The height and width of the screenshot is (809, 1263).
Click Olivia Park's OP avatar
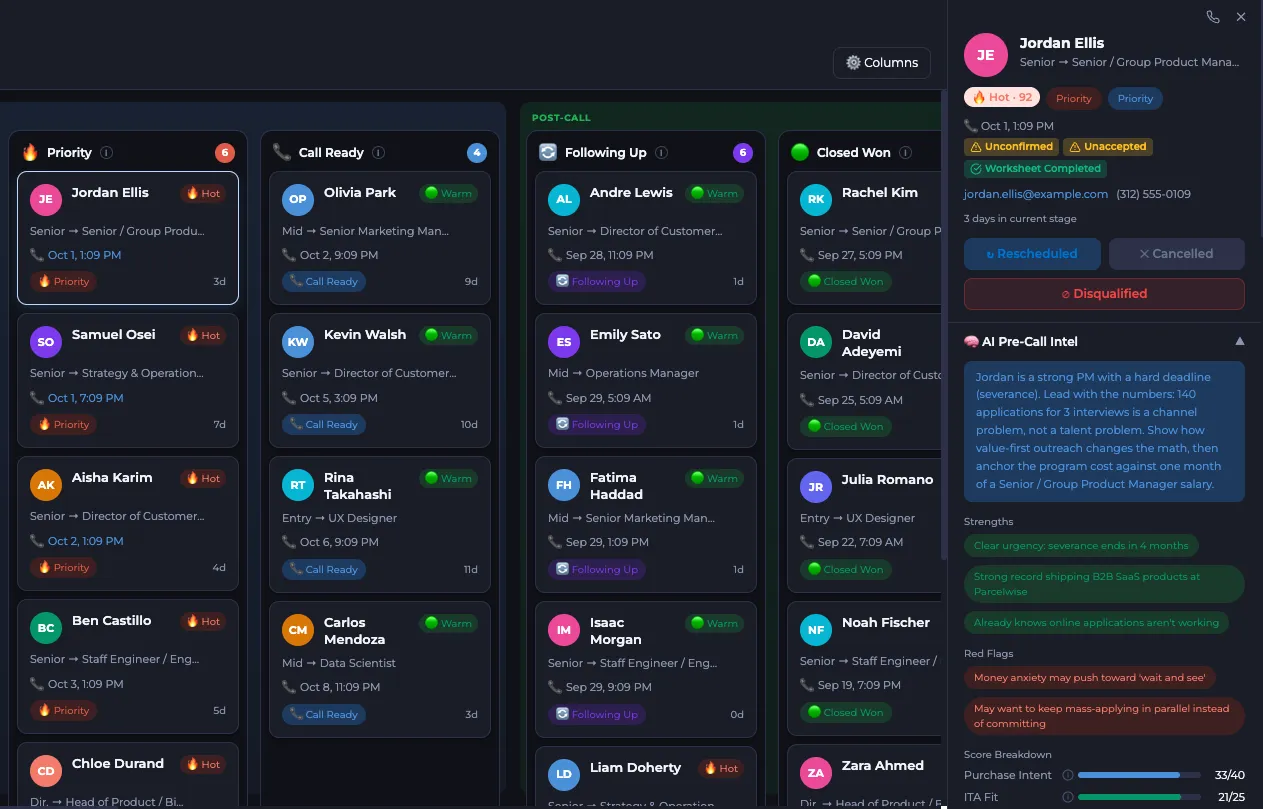click(298, 200)
